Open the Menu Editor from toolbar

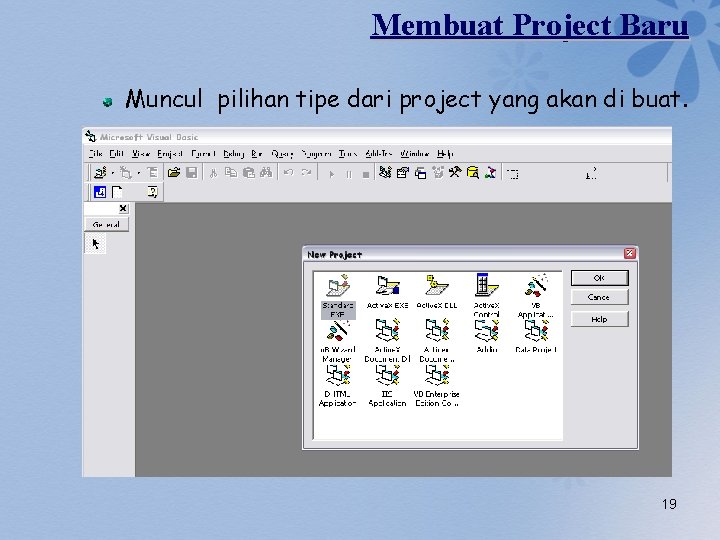tap(152, 173)
